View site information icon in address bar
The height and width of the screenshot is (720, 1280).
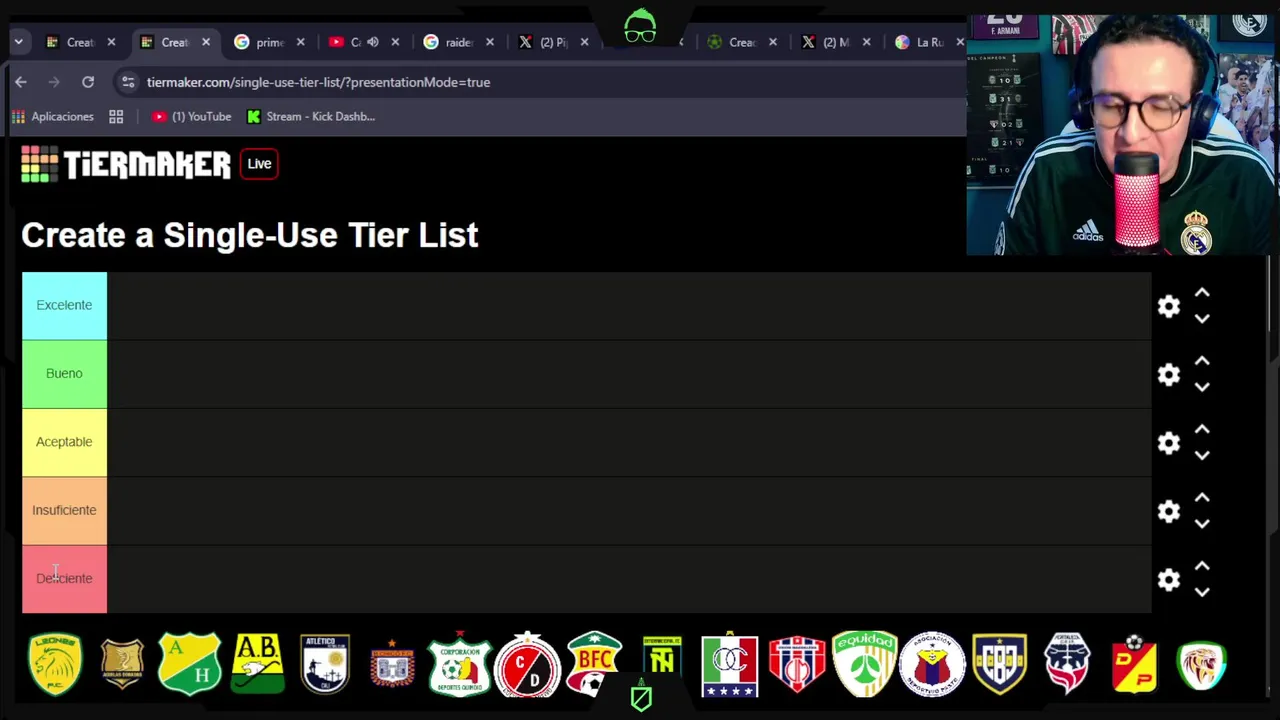(128, 82)
